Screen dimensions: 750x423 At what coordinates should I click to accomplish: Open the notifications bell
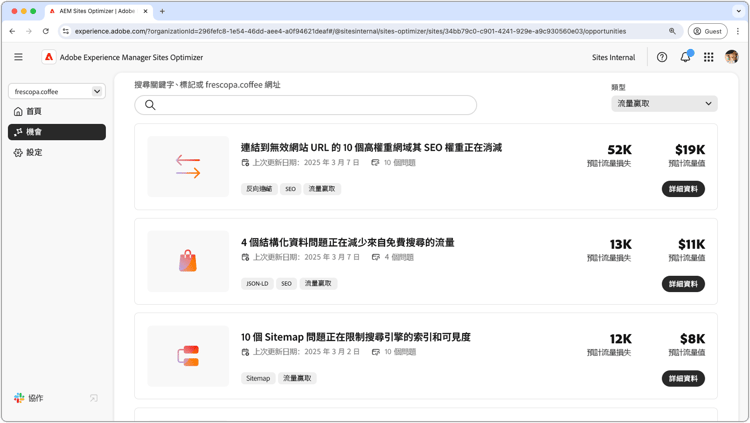point(686,57)
